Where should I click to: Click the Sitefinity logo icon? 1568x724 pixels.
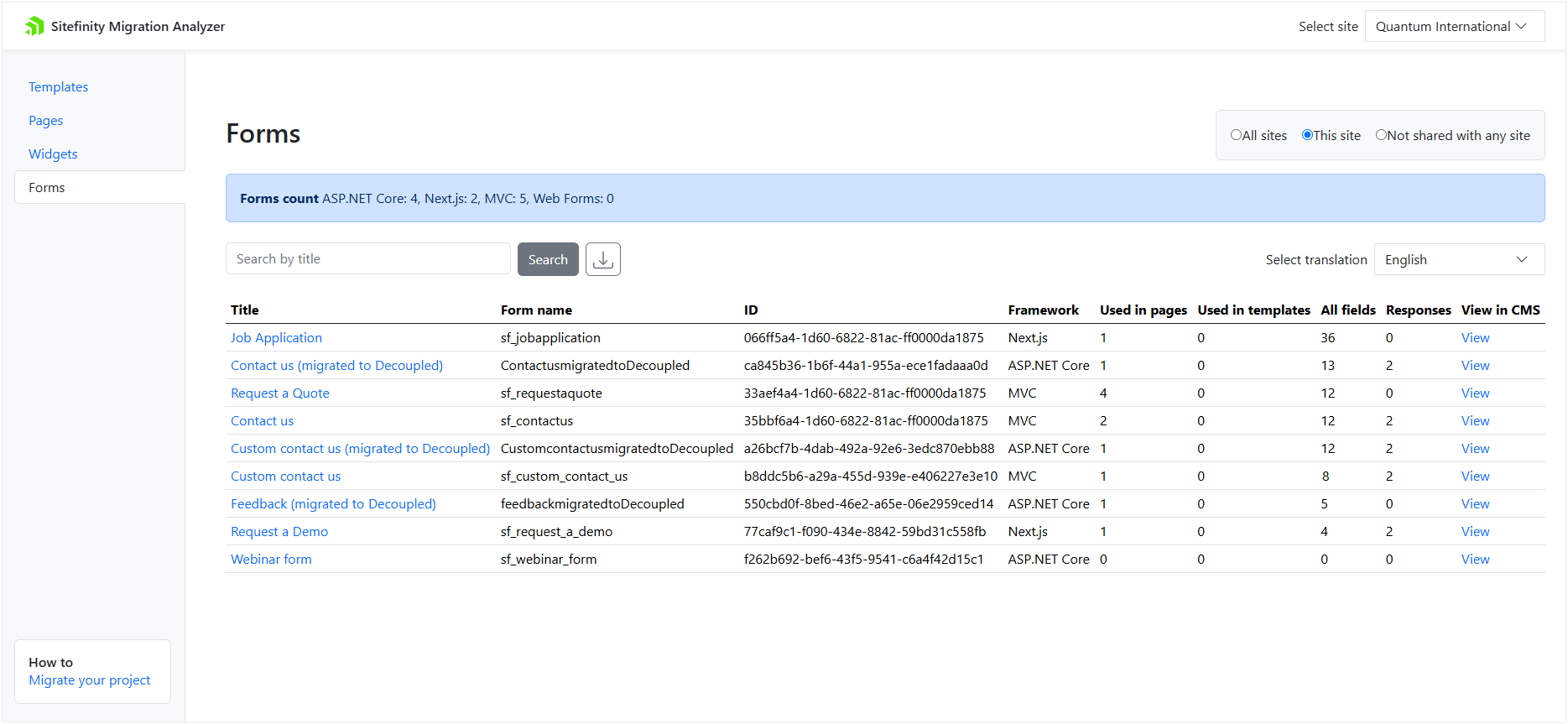(x=34, y=26)
